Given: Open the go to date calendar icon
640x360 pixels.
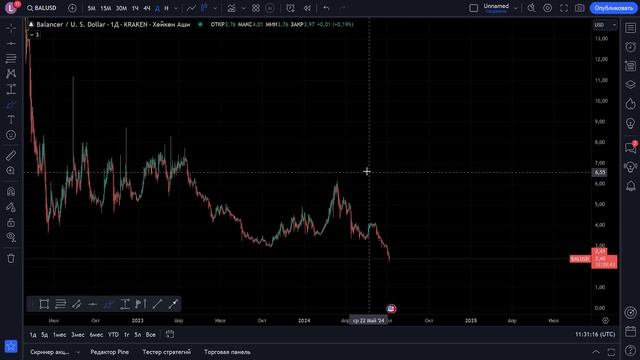Looking at the screenshot, I should click(170, 335).
